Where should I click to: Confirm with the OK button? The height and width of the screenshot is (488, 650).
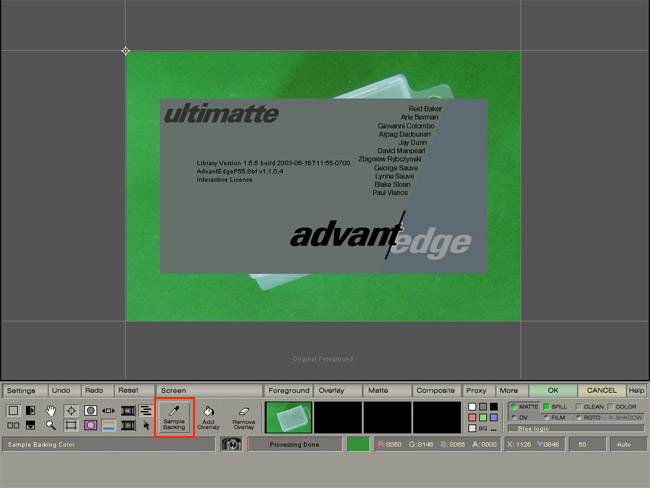(x=553, y=391)
